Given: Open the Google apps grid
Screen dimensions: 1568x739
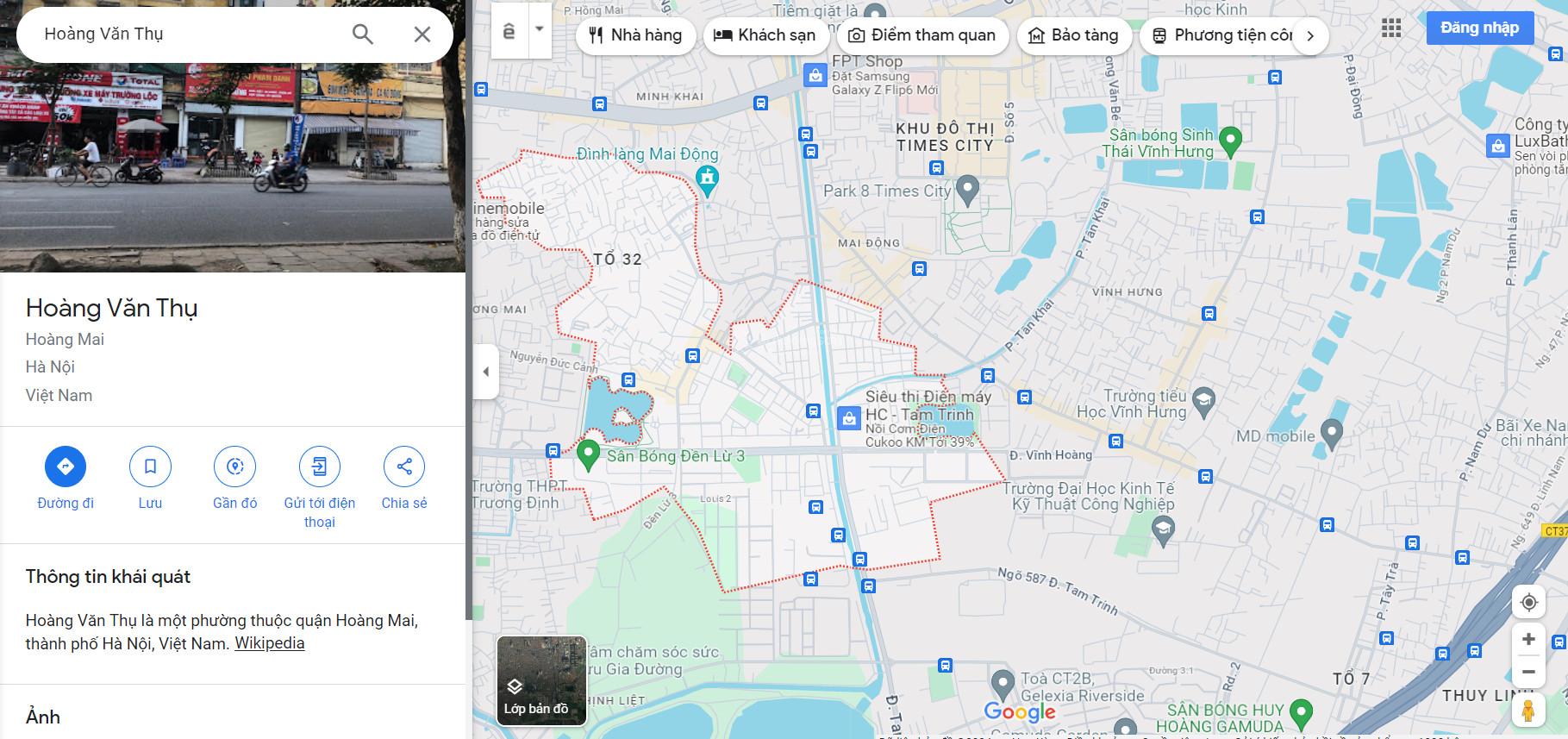Looking at the screenshot, I should pos(1390,28).
